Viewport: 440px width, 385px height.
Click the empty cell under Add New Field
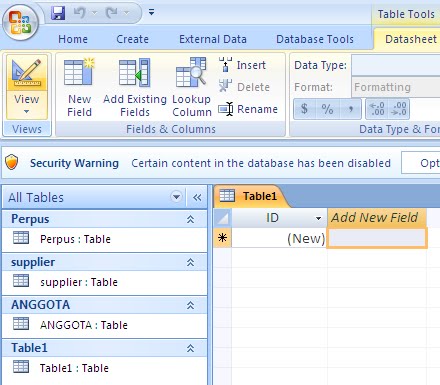point(377,238)
